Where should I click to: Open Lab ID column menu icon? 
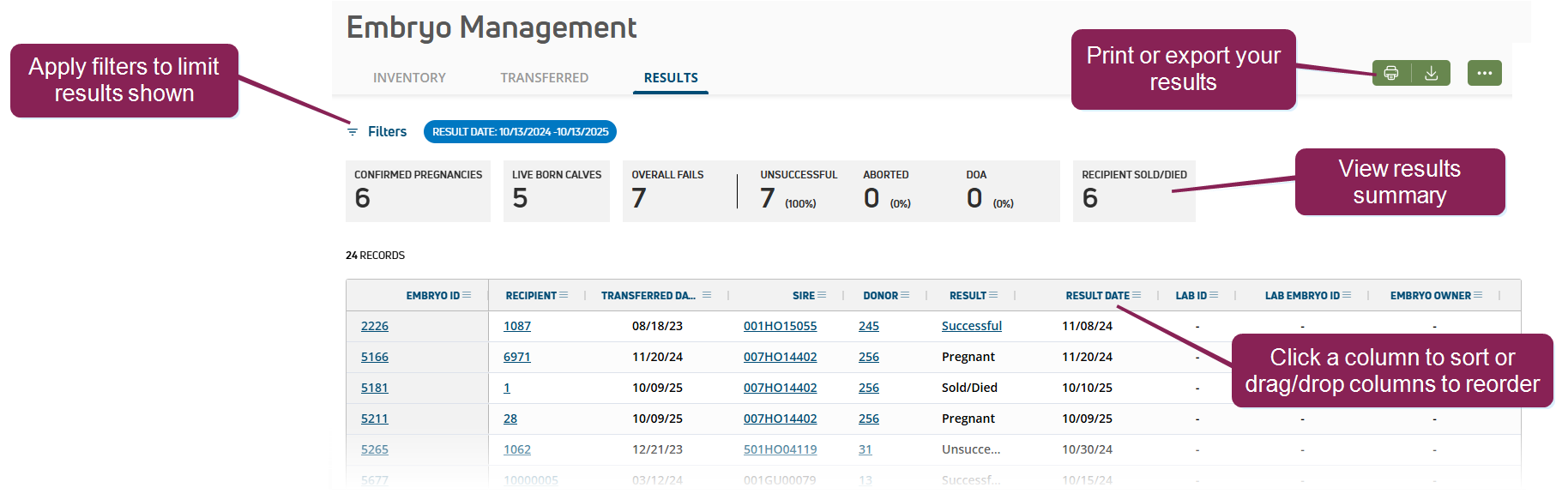pos(1214,295)
